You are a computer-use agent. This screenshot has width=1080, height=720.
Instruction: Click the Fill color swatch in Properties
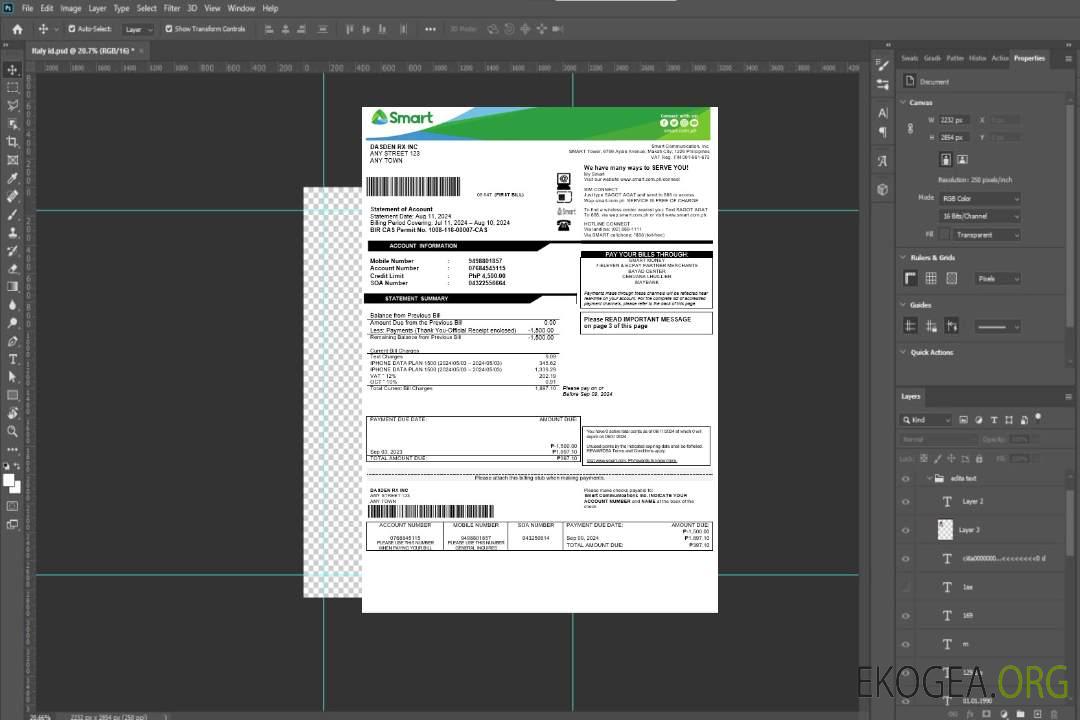tap(945, 235)
